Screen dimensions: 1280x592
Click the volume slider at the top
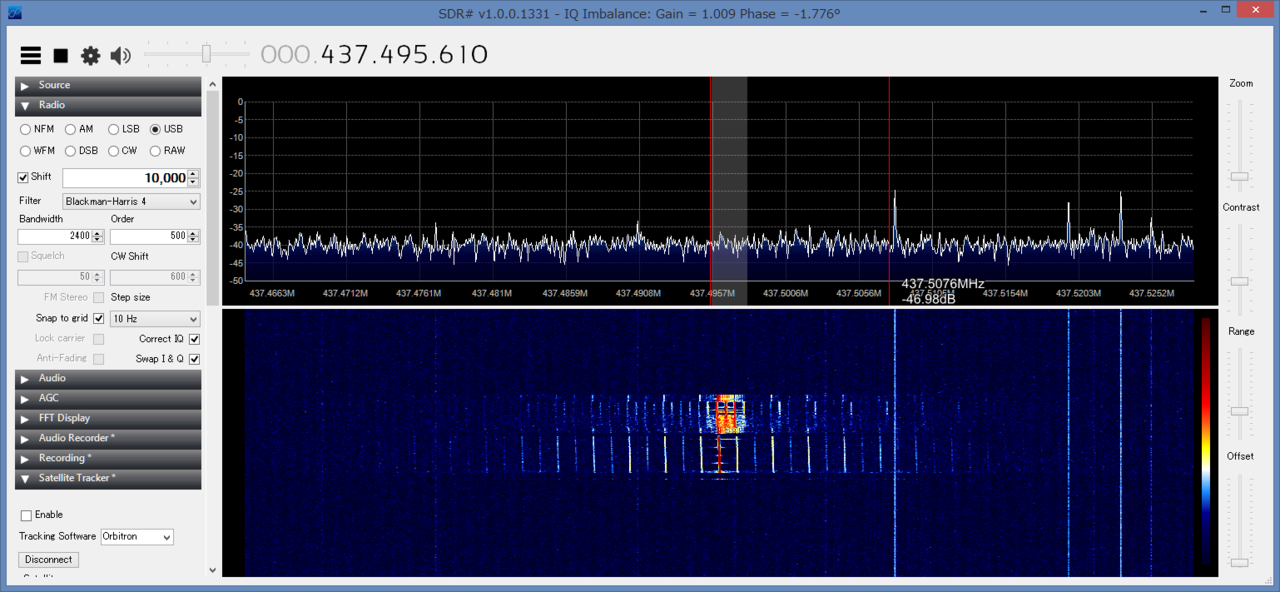point(198,53)
